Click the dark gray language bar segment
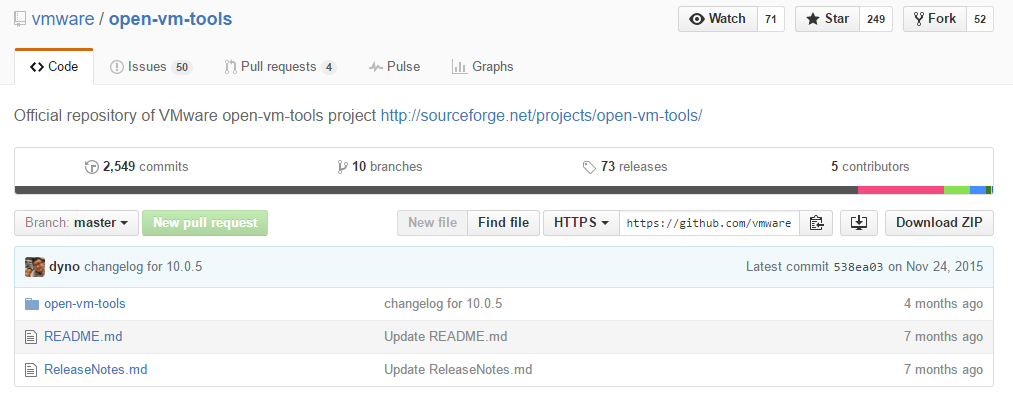The height and width of the screenshot is (396, 1013). [436, 190]
